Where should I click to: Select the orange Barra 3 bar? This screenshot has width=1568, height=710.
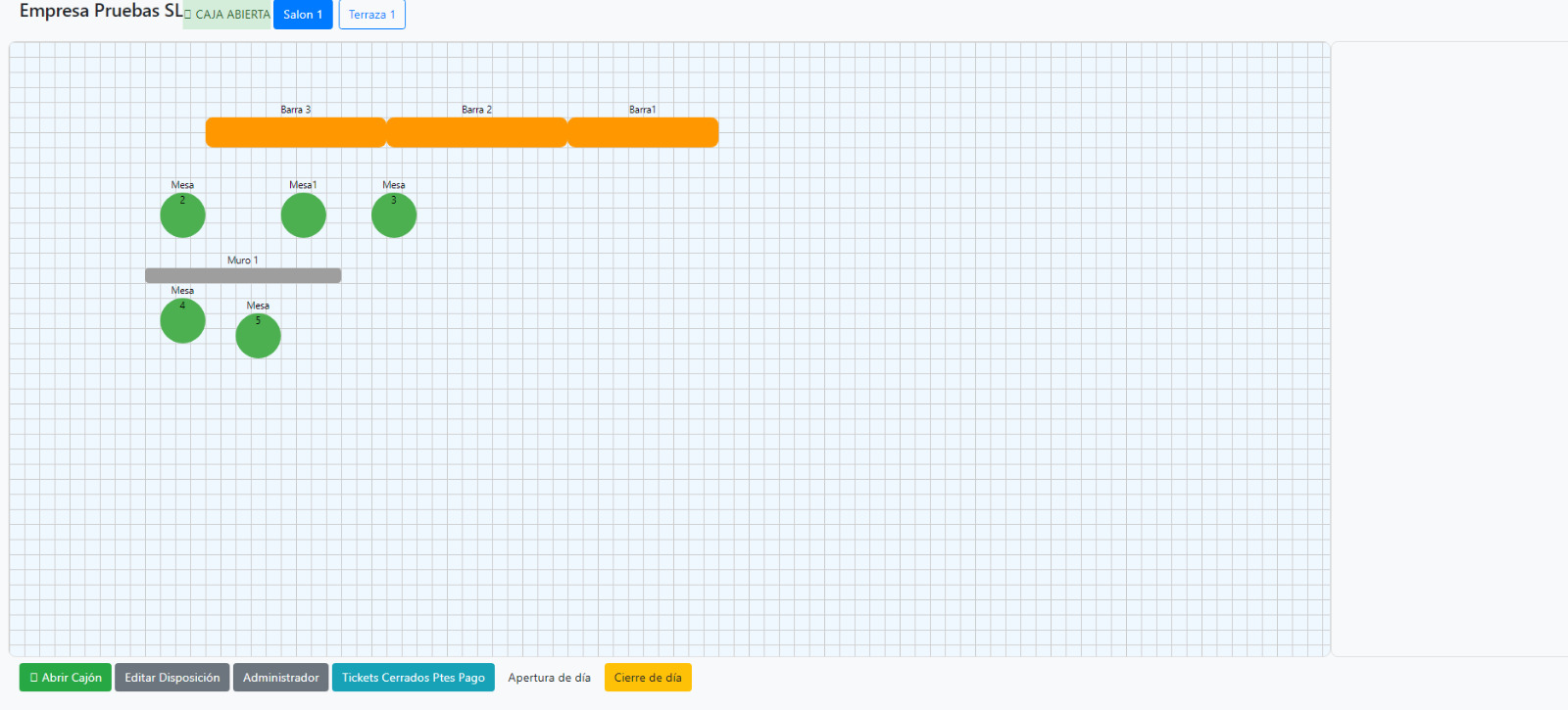click(x=295, y=132)
